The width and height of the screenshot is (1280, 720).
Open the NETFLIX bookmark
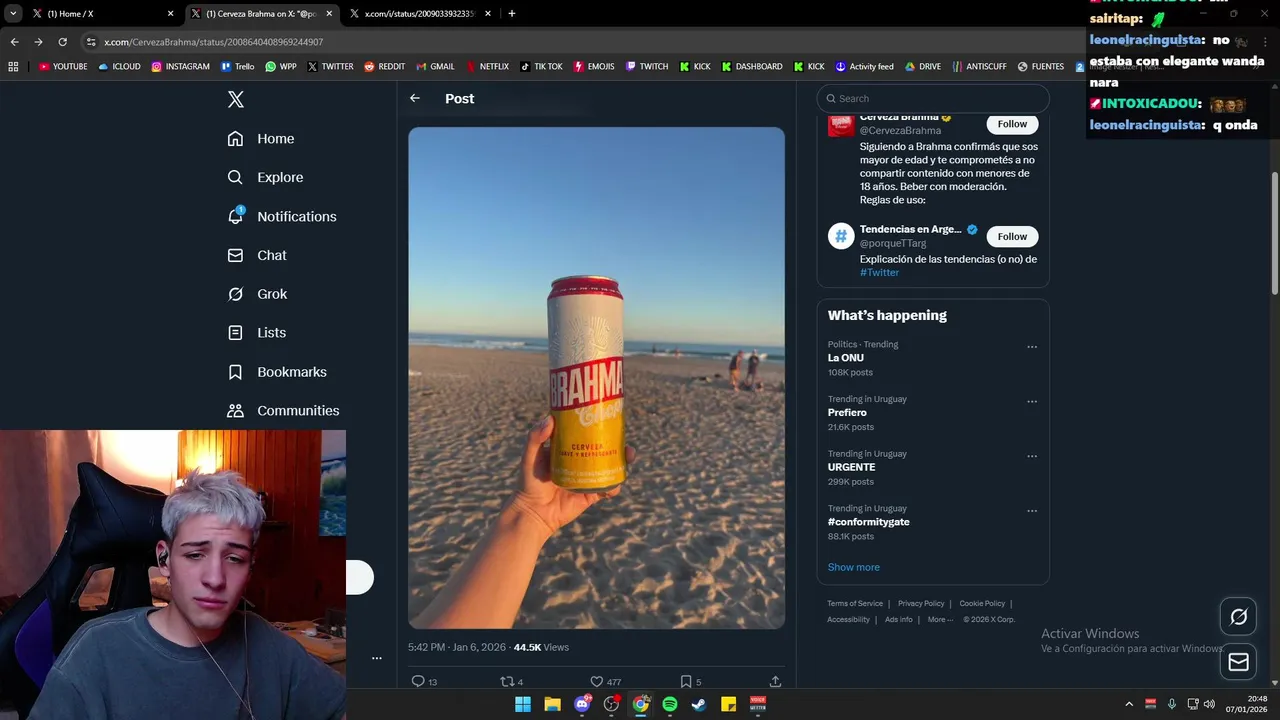click(486, 67)
